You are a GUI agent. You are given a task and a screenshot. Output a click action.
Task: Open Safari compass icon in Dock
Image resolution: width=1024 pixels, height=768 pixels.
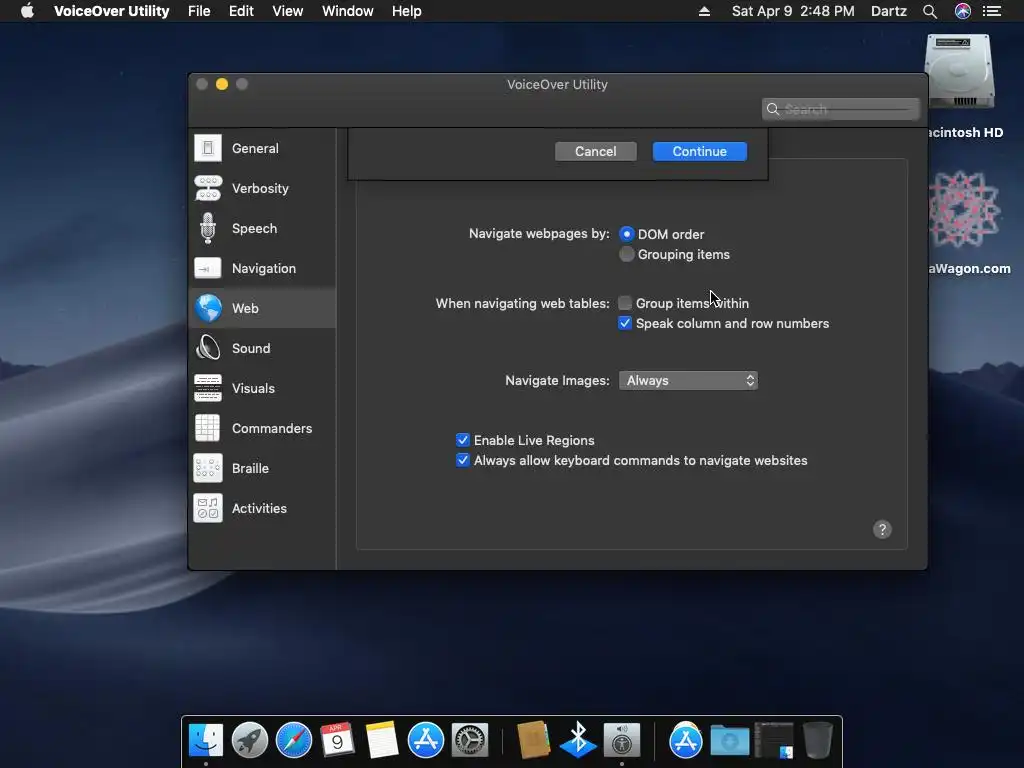[294, 741]
